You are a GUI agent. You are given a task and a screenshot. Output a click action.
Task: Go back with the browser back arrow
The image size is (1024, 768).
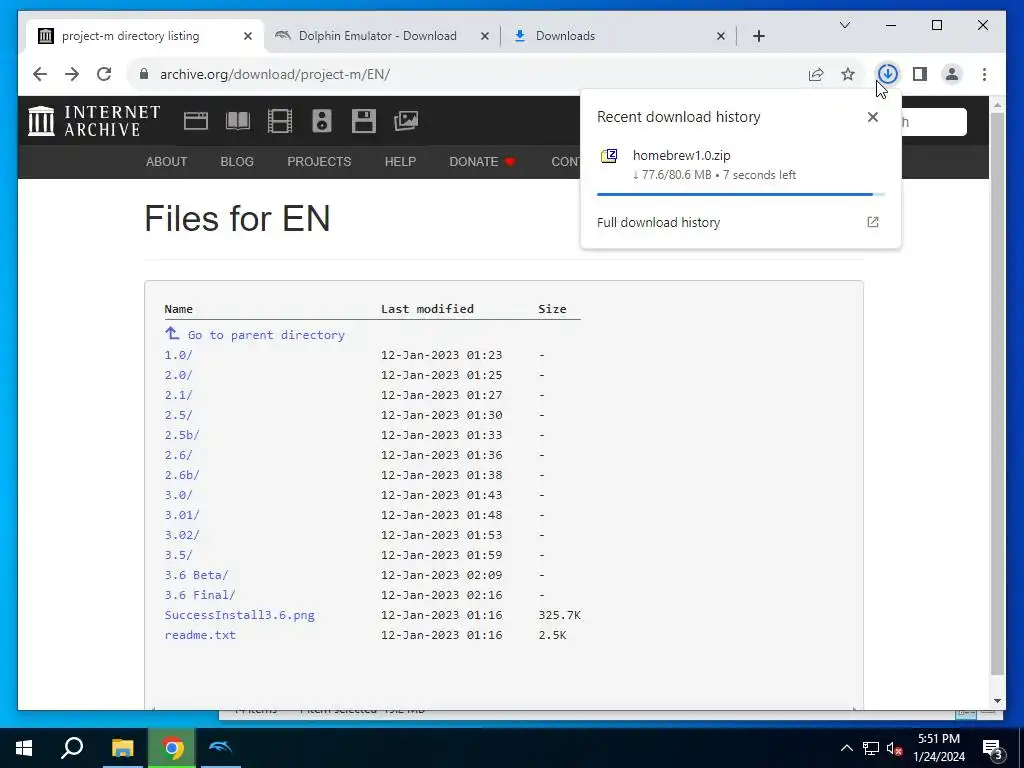click(40, 74)
